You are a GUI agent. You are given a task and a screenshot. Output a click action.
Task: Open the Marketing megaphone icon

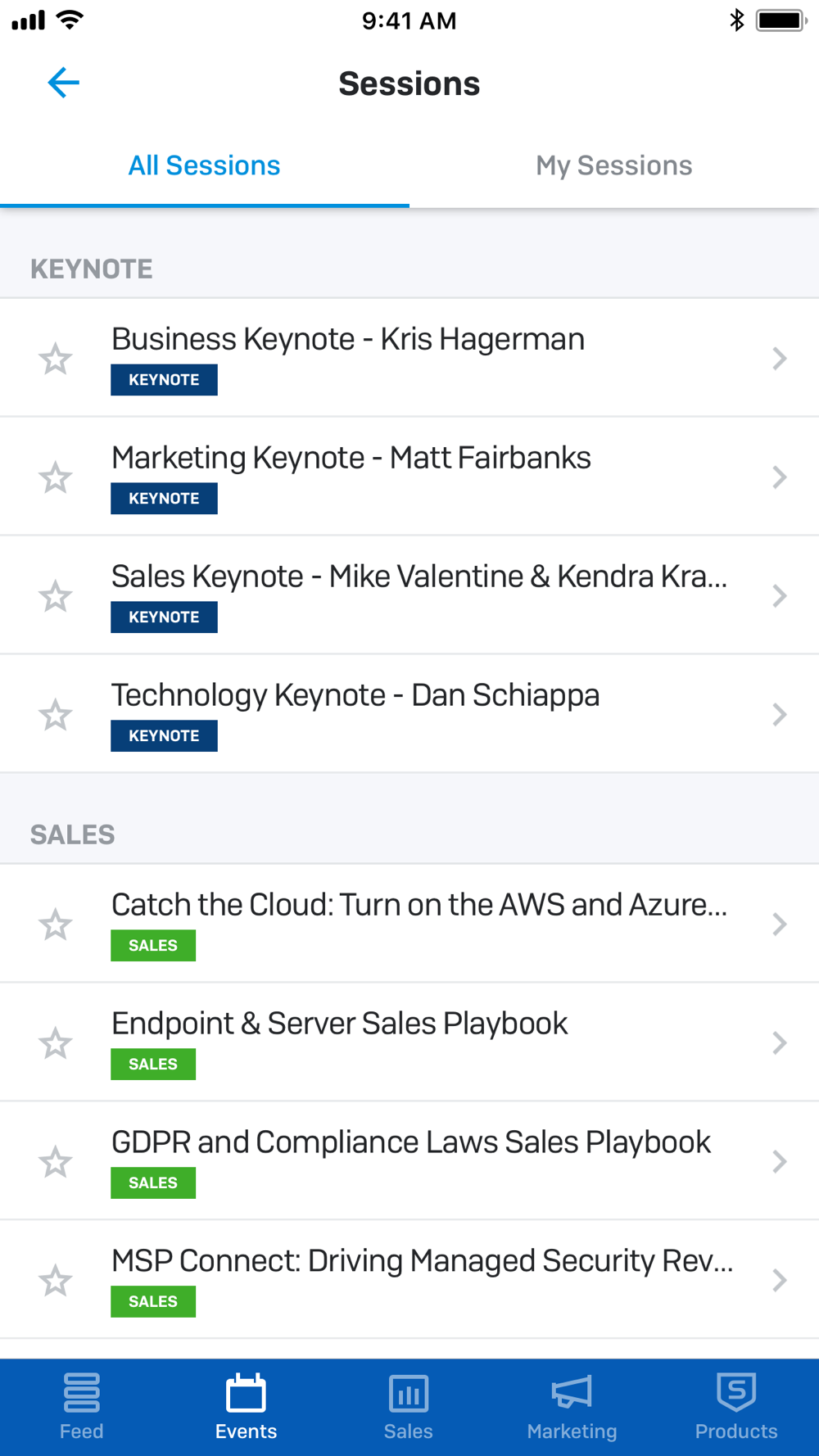tap(572, 1392)
